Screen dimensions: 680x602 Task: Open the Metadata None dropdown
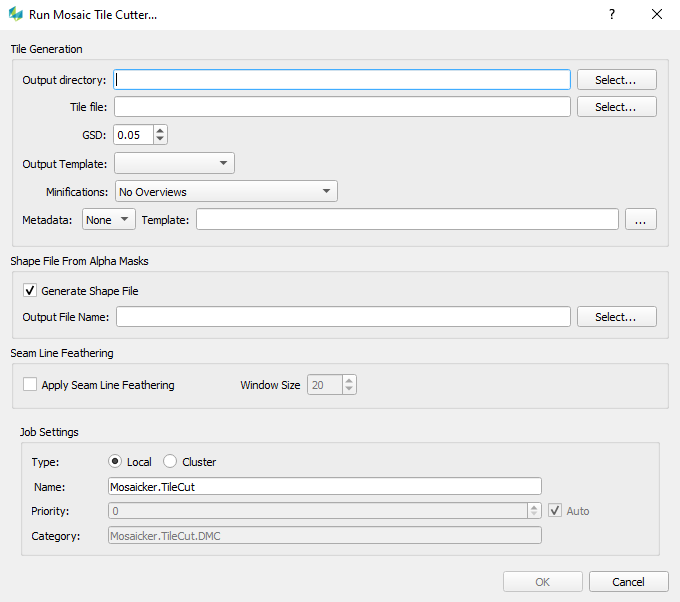point(109,220)
